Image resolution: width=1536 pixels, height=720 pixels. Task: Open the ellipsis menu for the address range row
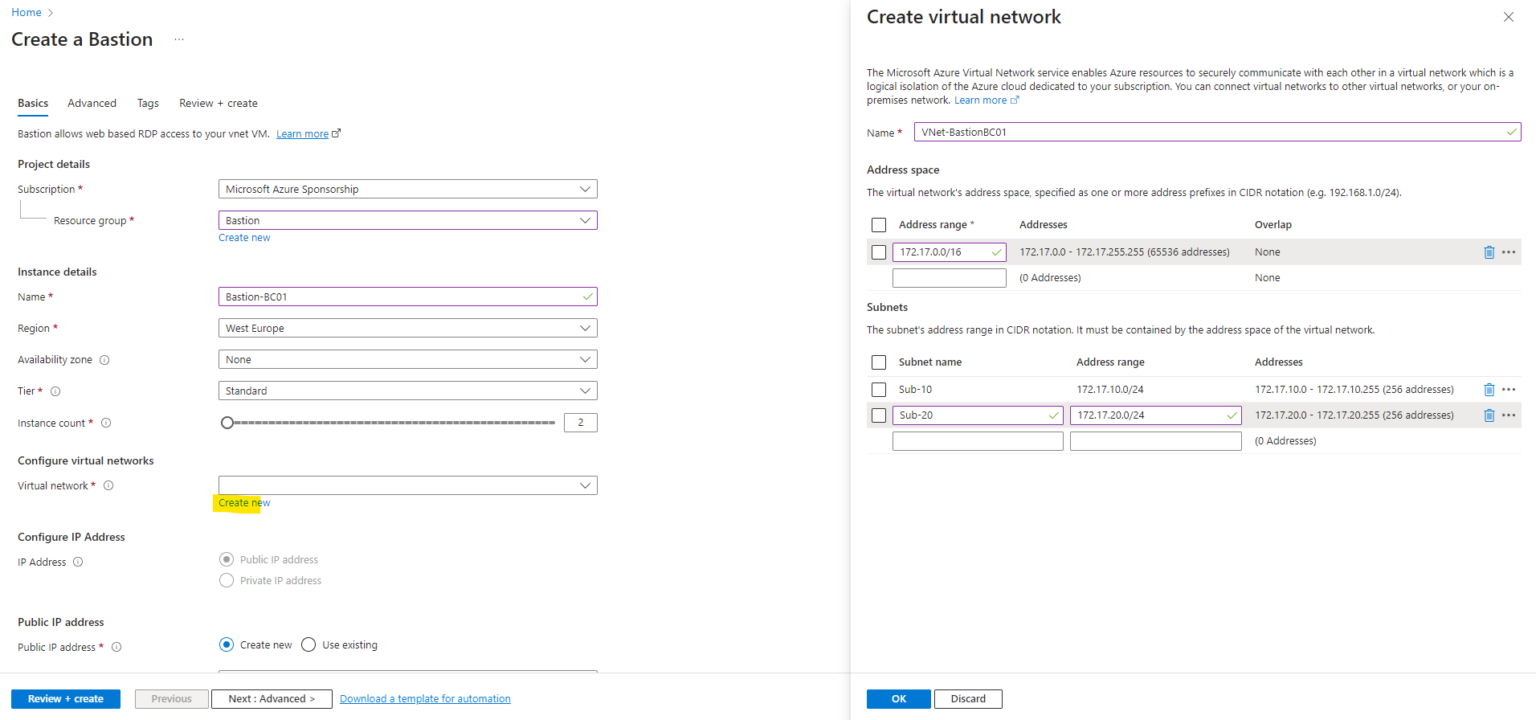[1508, 251]
